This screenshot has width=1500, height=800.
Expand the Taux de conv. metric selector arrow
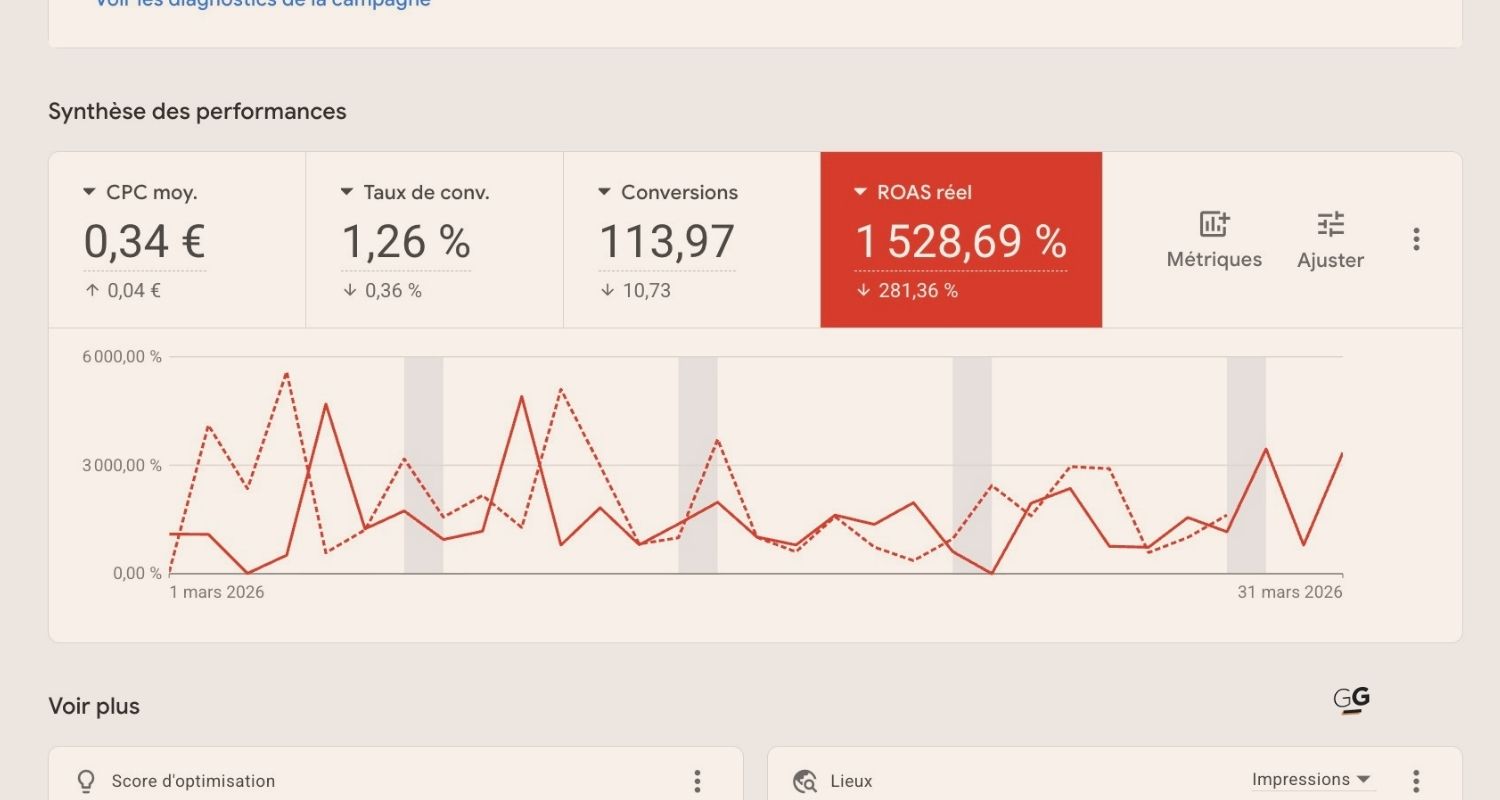pos(346,192)
